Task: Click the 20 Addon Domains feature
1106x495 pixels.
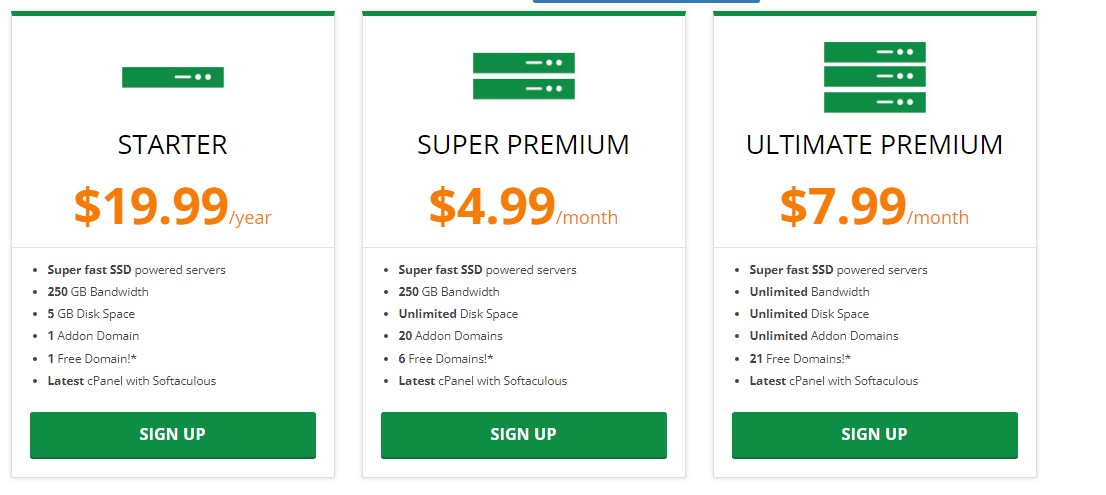Action: (450, 336)
